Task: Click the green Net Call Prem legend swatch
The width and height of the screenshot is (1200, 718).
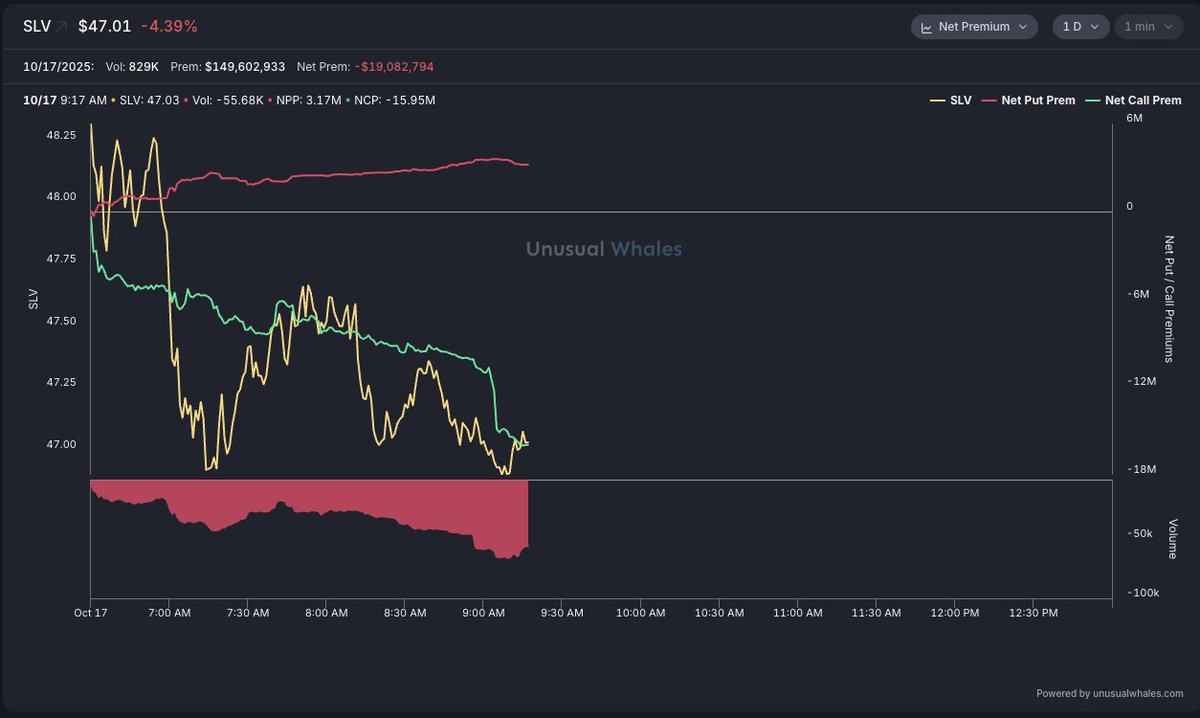Action: click(1093, 100)
